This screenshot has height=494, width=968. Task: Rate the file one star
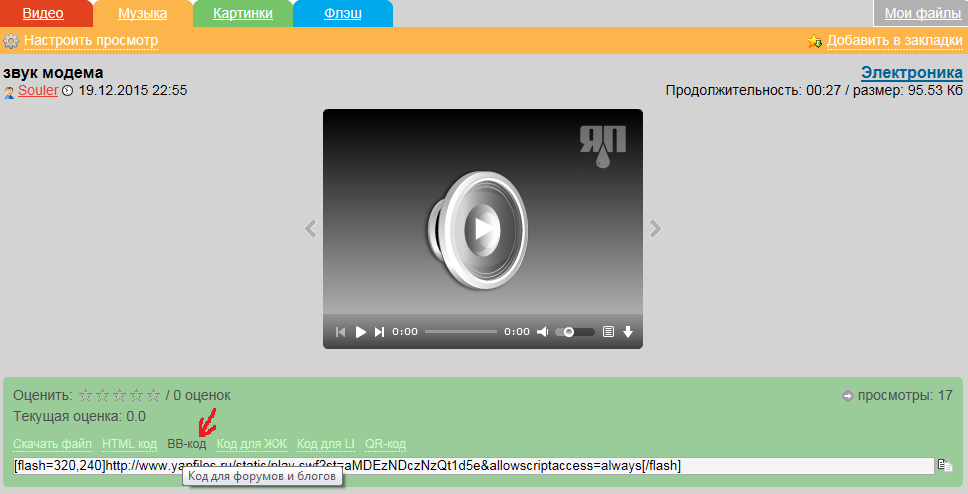86,395
